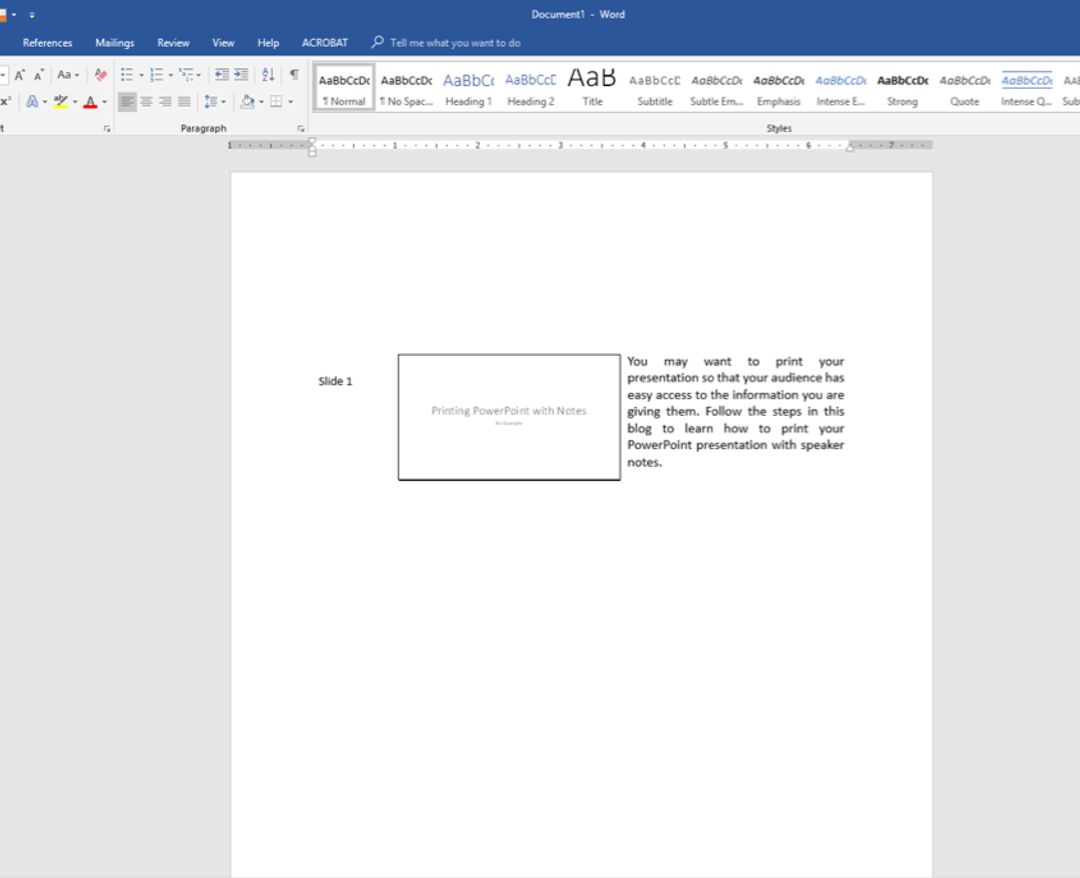
Task: Select the Clear All Formatting eraser icon
Action: pos(100,74)
